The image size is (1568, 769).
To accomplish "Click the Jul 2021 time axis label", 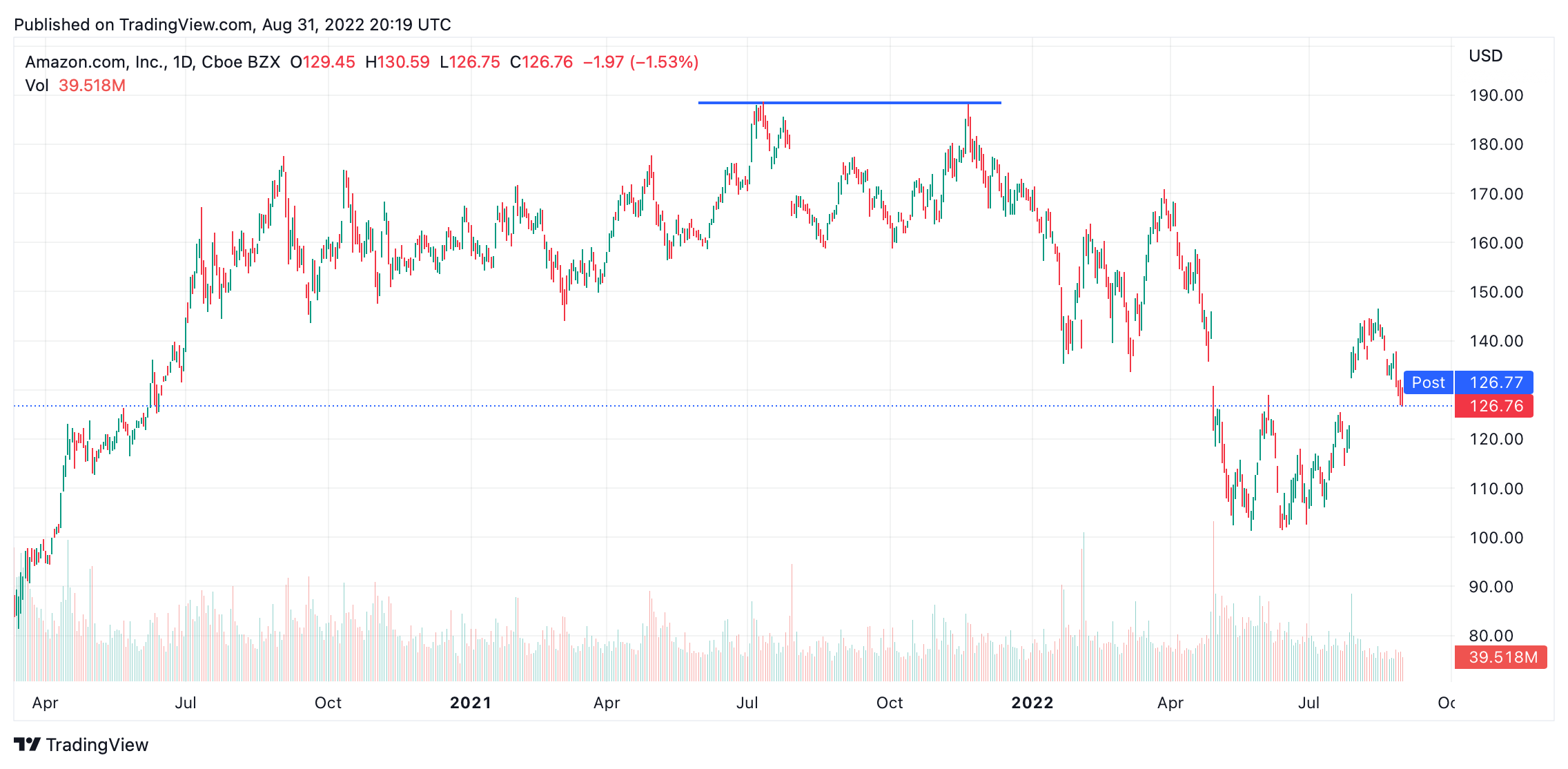I will [747, 703].
